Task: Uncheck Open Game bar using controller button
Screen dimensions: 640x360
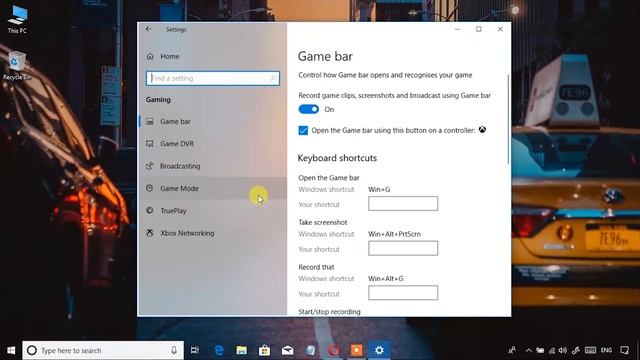Action: pyautogui.click(x=303, y=130)
